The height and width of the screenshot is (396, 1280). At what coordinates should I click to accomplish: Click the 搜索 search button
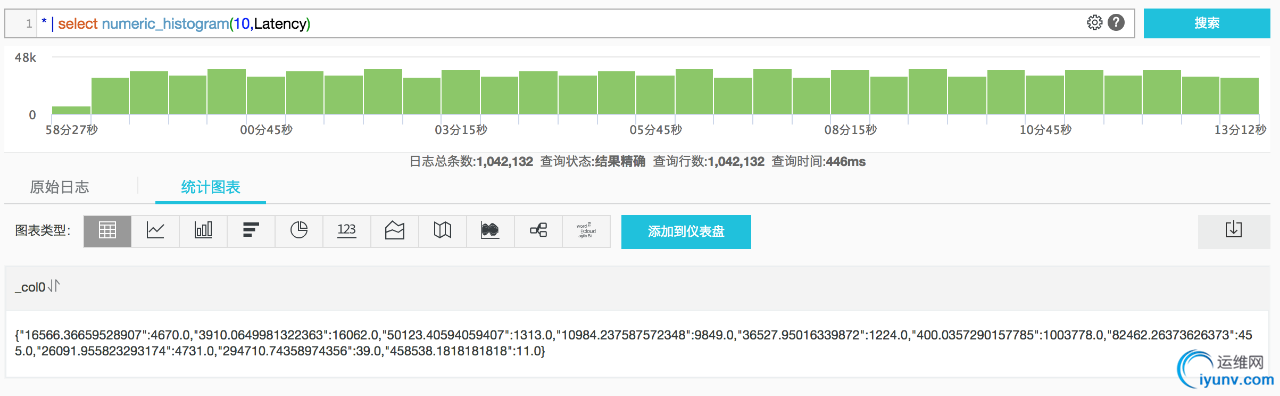1207,23
